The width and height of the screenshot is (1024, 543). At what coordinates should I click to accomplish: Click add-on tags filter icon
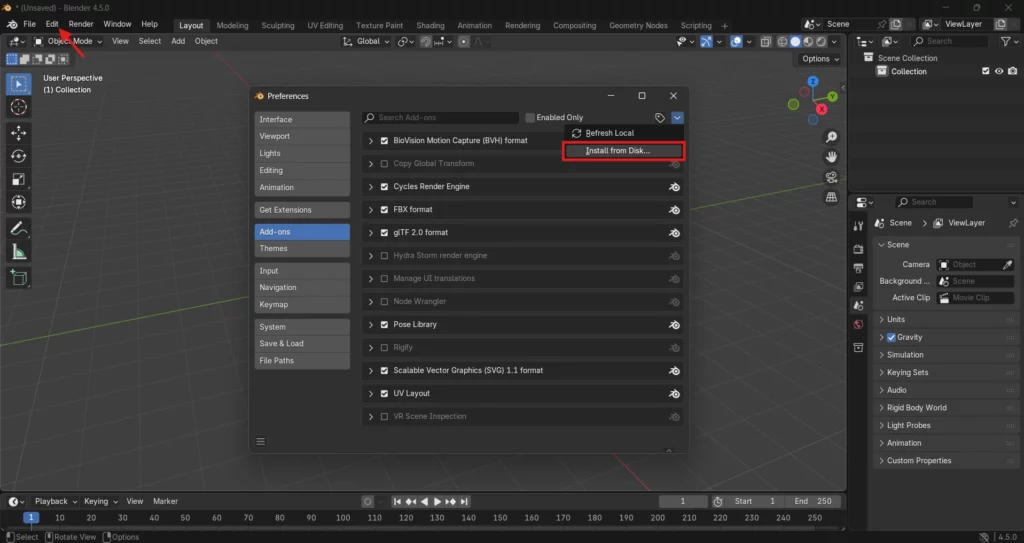tap(660, 118)
